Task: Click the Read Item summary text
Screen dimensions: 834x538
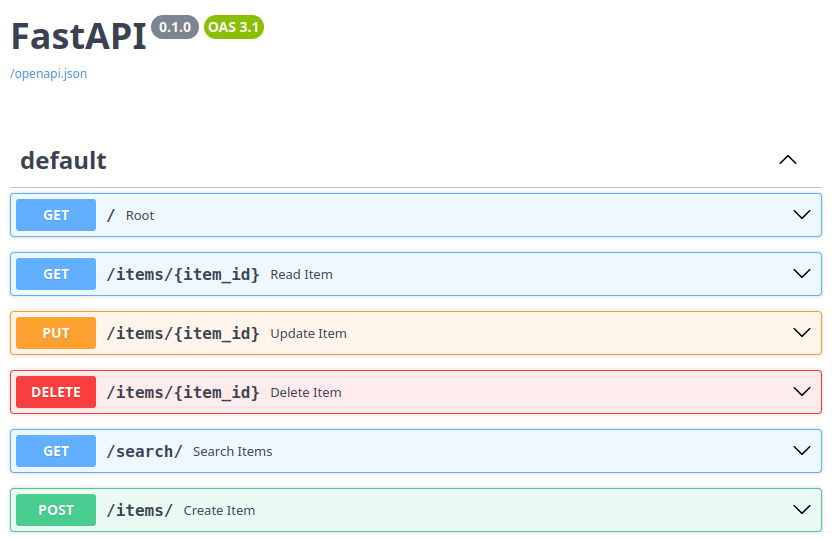Action: pyautogui.click(x=302, y=275)
